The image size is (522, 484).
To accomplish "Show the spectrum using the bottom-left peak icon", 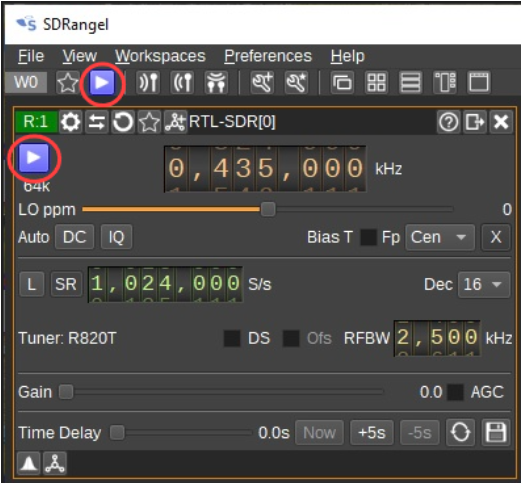I will pos(29,463).
